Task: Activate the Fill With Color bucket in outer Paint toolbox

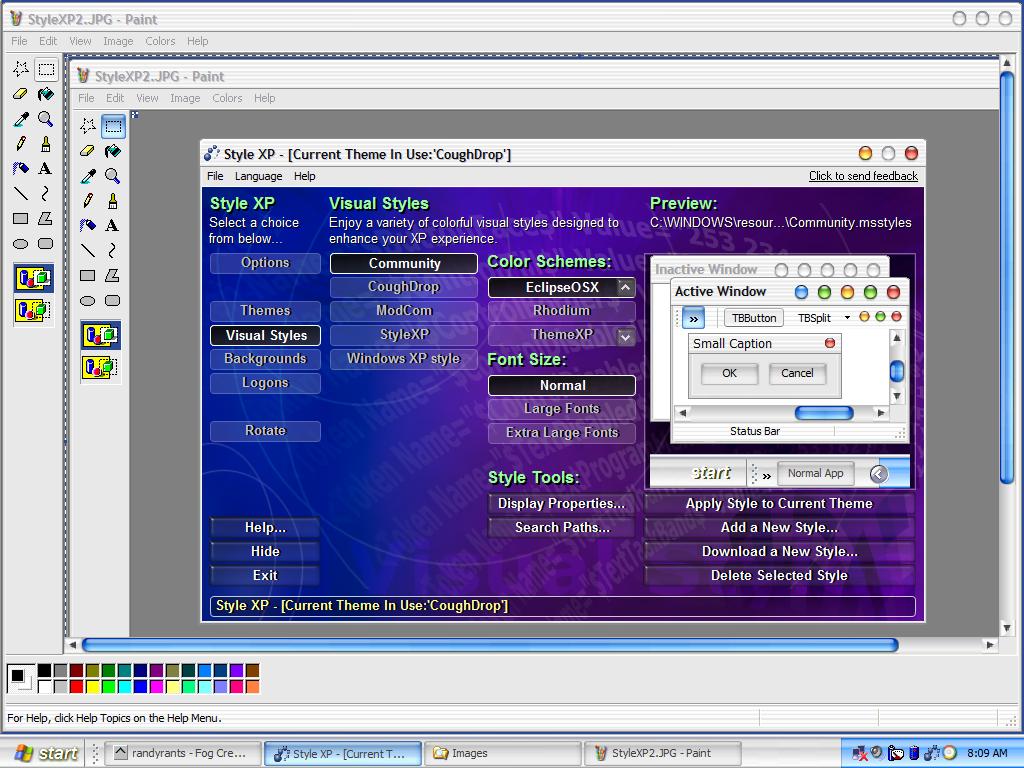Action: coord(46,94)
